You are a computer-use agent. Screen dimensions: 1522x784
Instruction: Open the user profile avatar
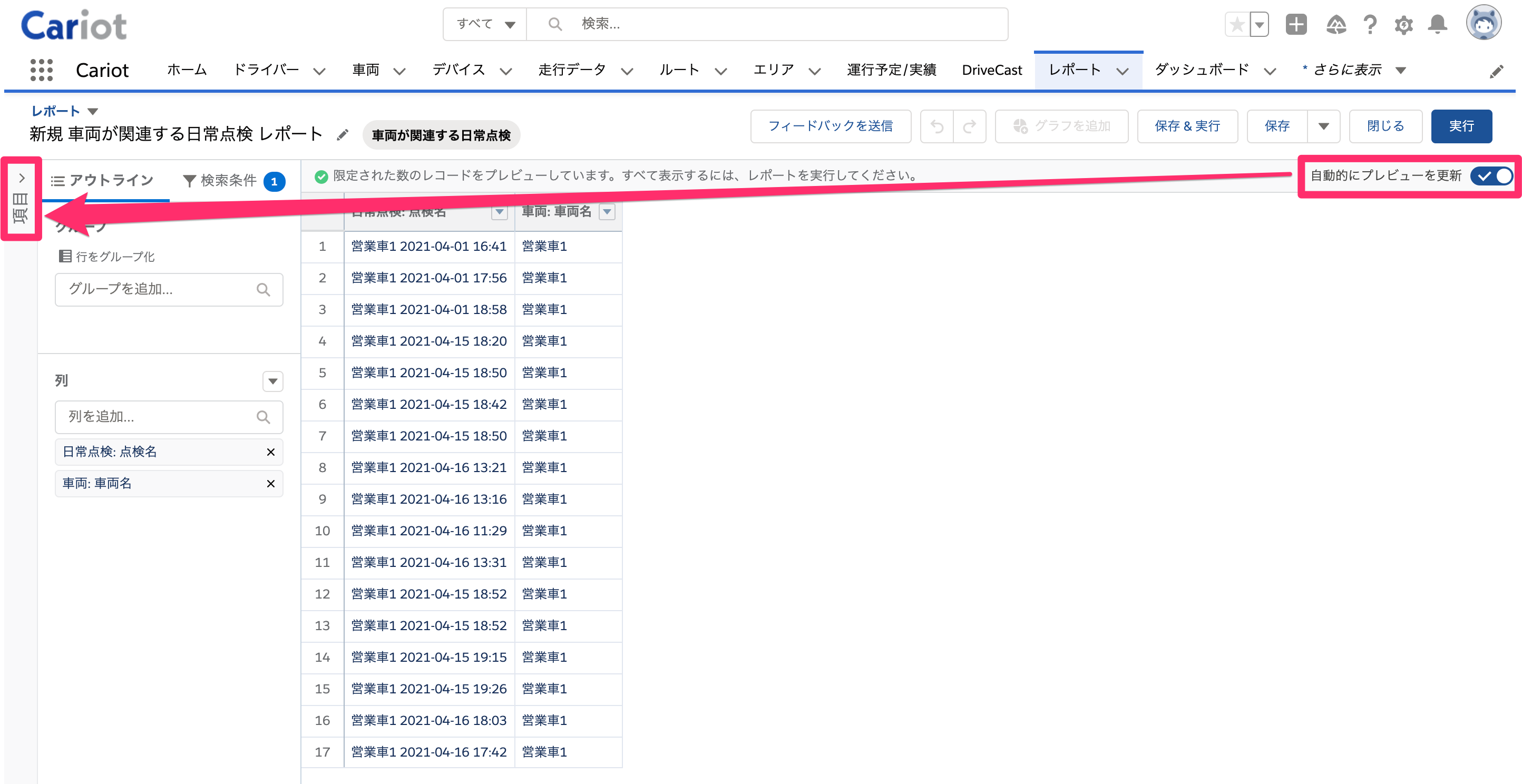pos(1483,24)
